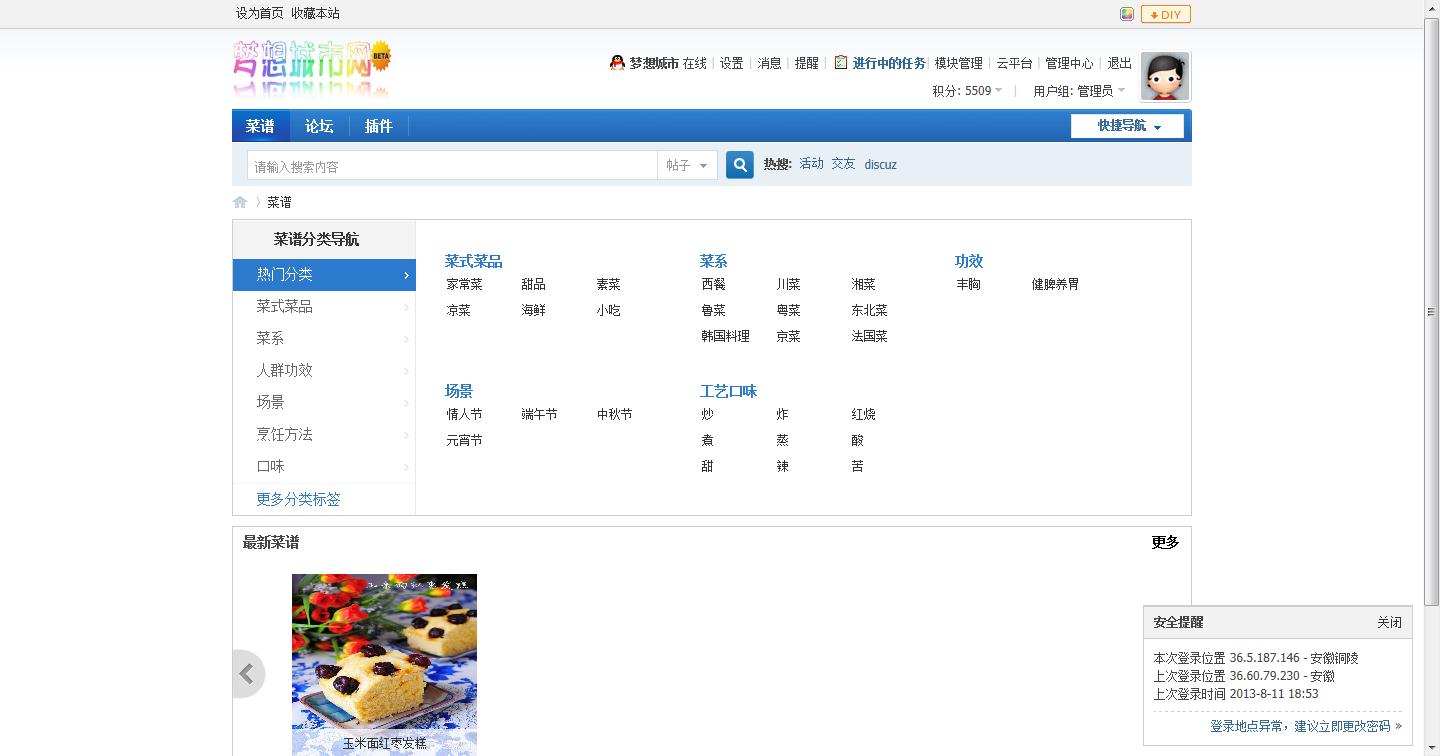
Task: Click 退出 to log out
Action: [x=1119, y=63]
